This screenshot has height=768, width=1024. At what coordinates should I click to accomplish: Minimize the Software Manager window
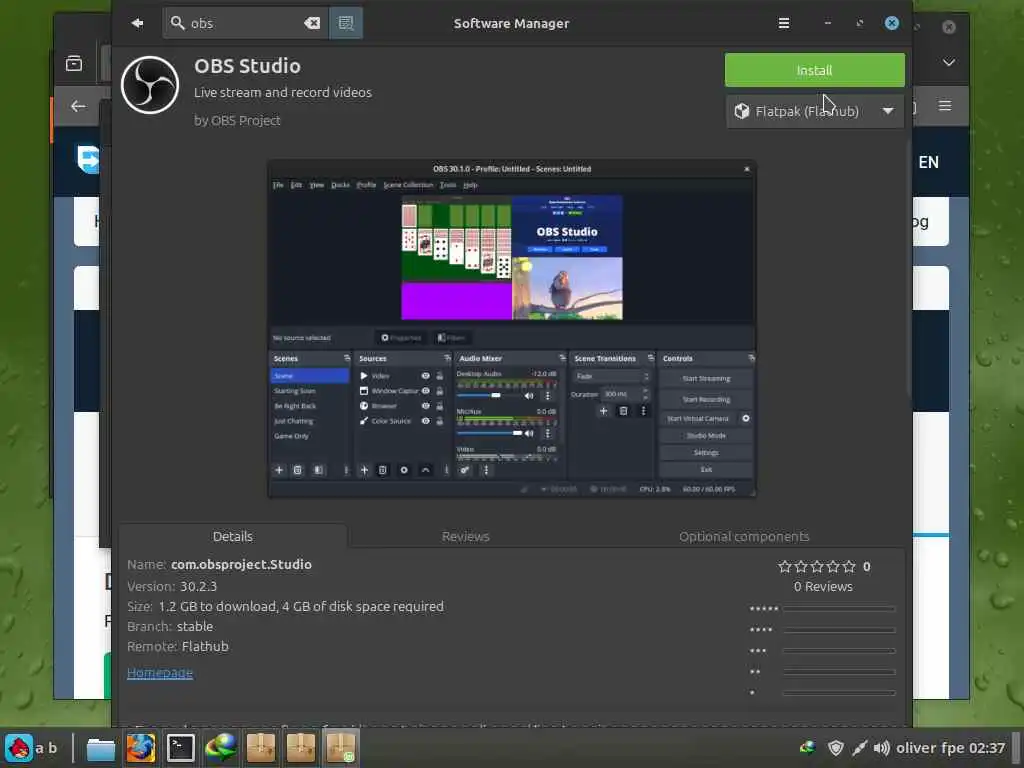(828, 24)
